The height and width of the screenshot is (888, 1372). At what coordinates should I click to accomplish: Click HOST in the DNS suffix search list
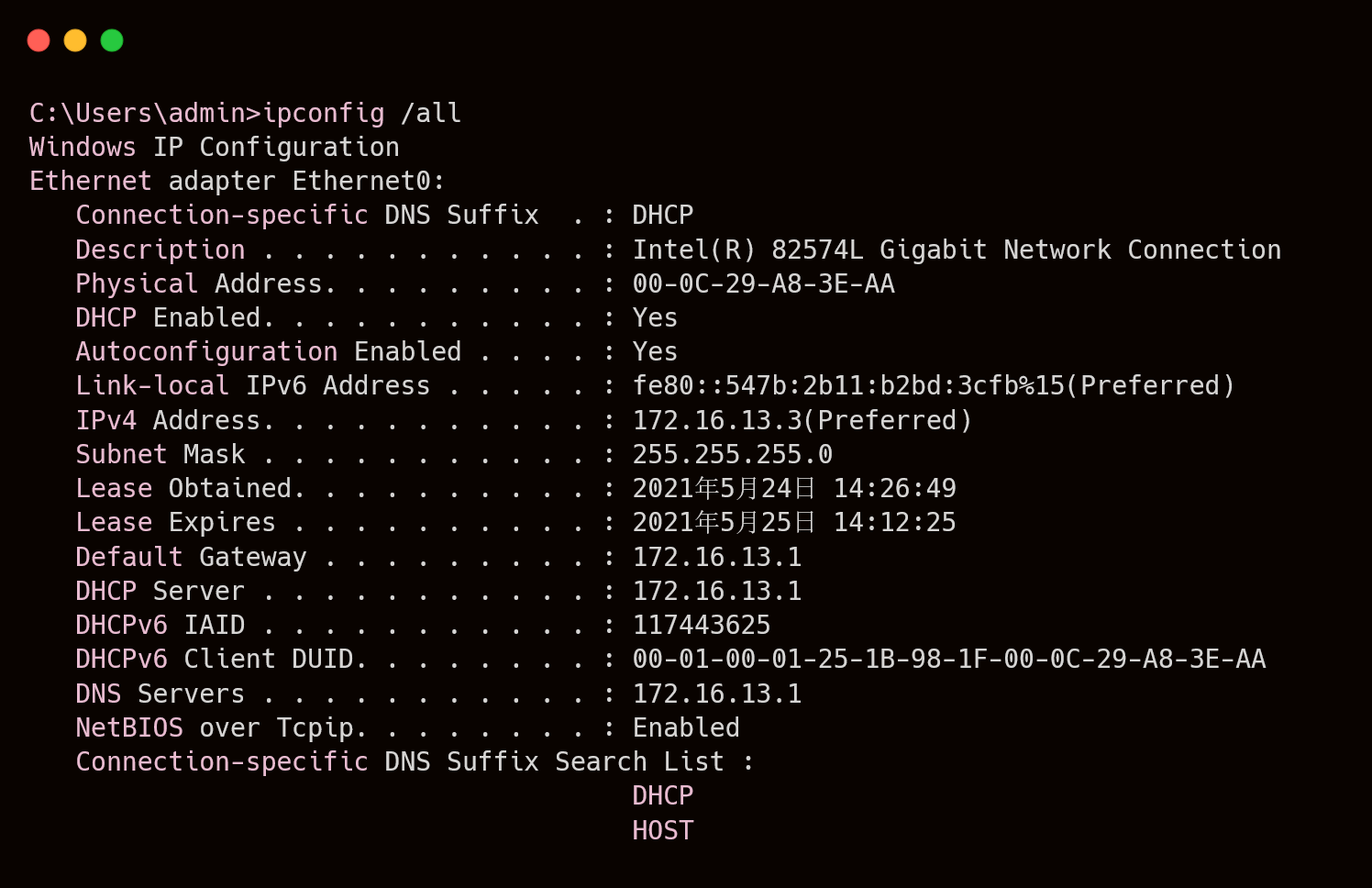pyautogui.click(x=663, y=830)
